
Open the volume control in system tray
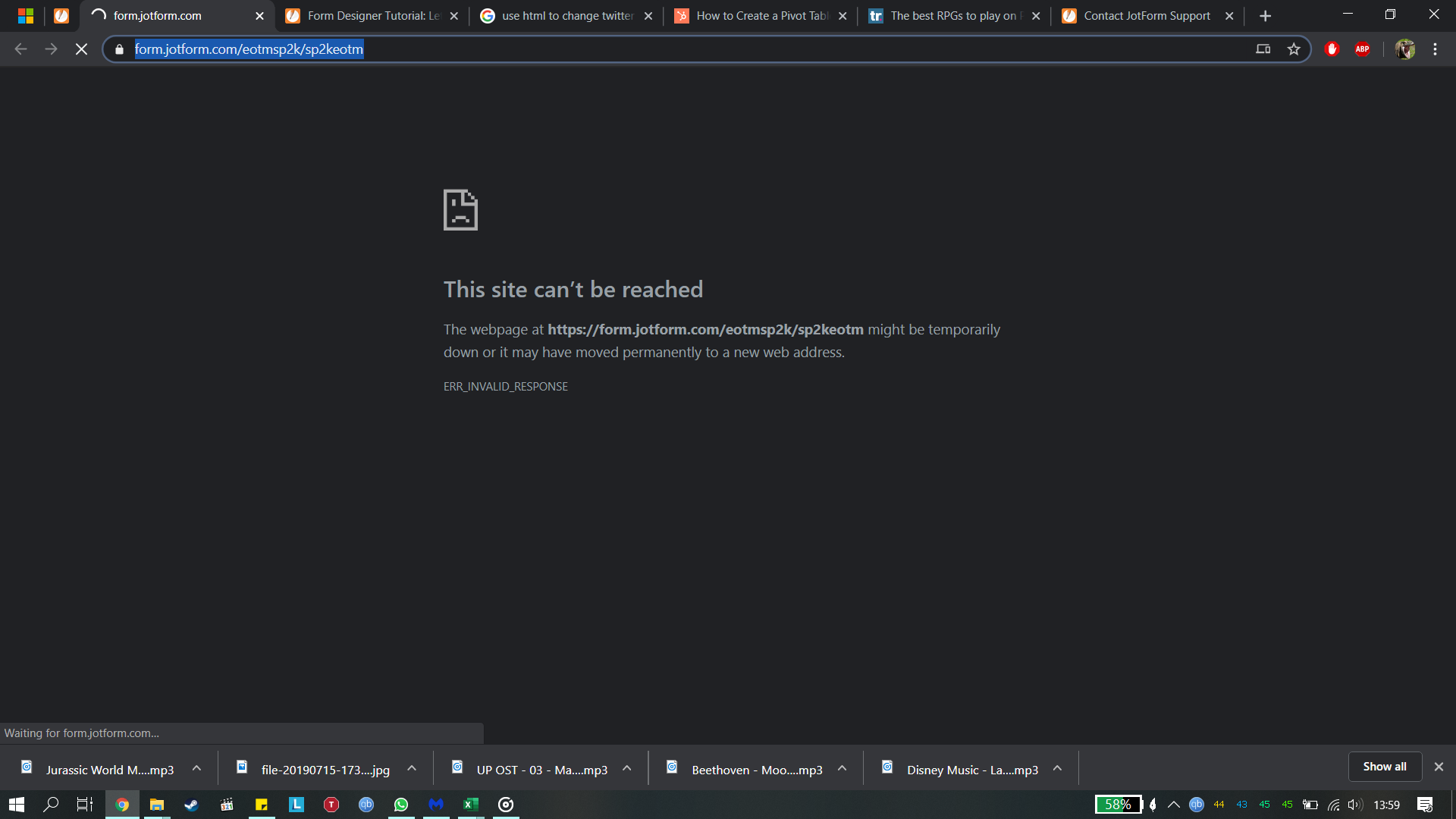click(x=1355, y=805)
